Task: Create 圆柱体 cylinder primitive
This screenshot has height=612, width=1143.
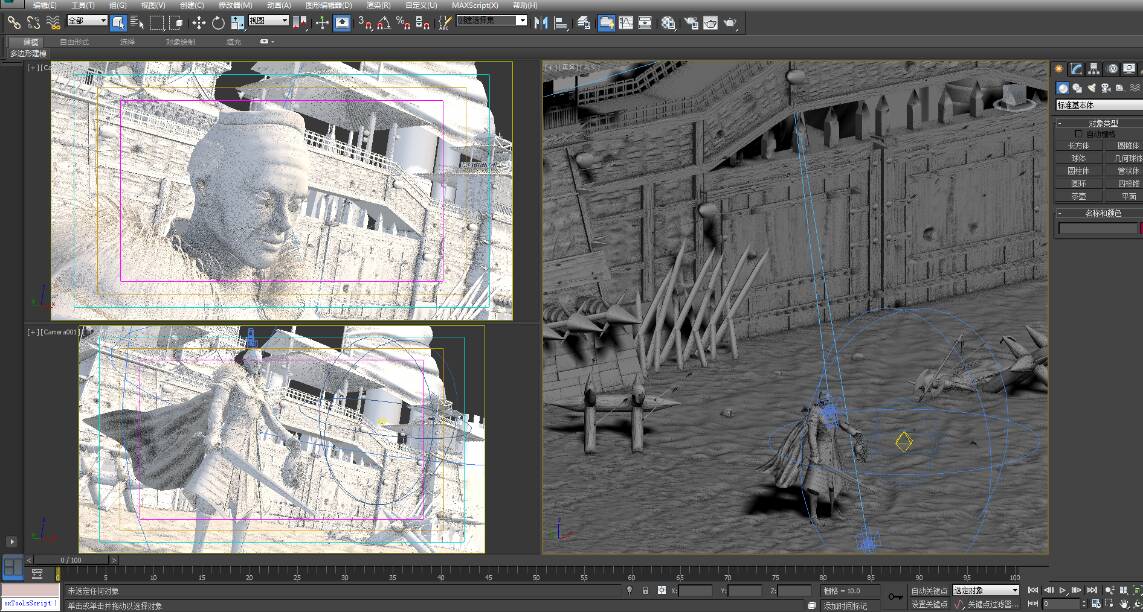Action: 1077,170
